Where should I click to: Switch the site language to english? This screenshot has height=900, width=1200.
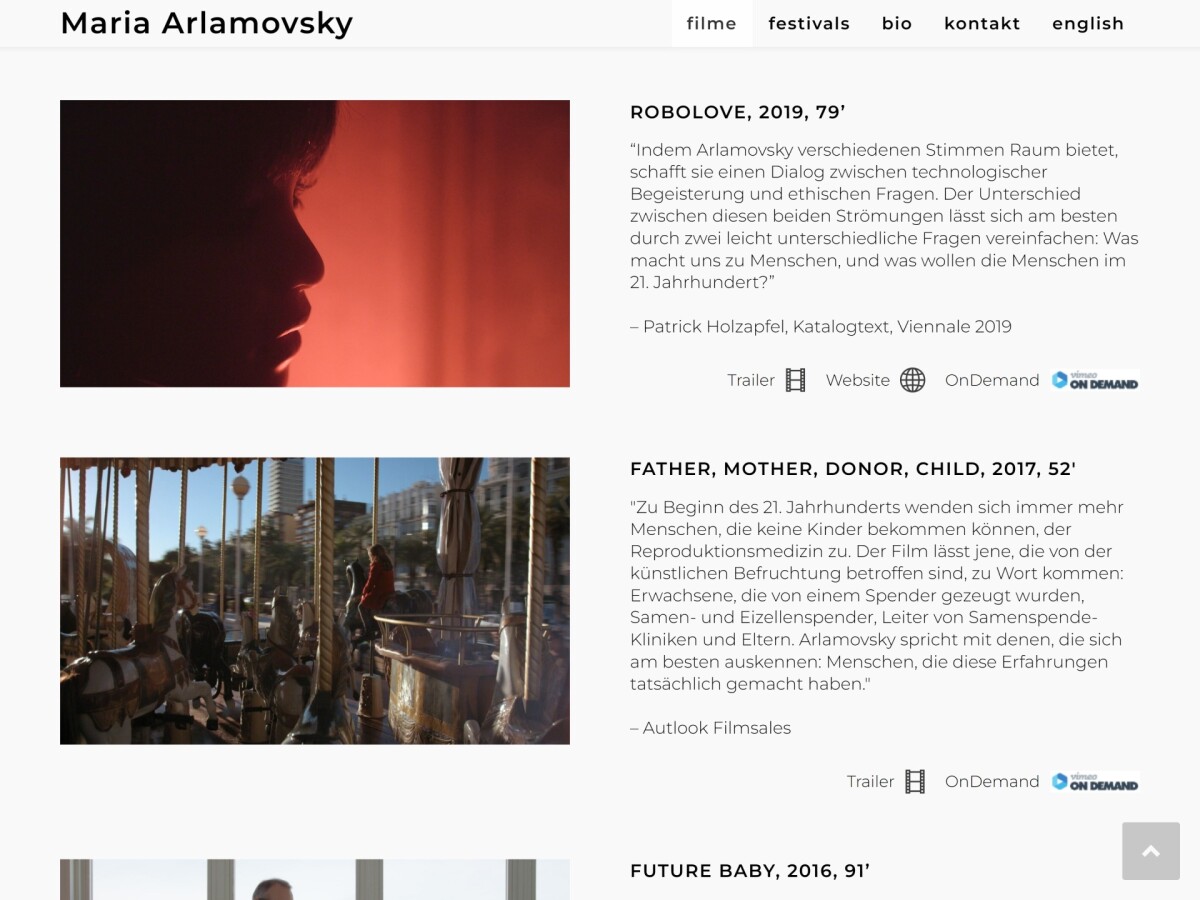[1088, 23]
